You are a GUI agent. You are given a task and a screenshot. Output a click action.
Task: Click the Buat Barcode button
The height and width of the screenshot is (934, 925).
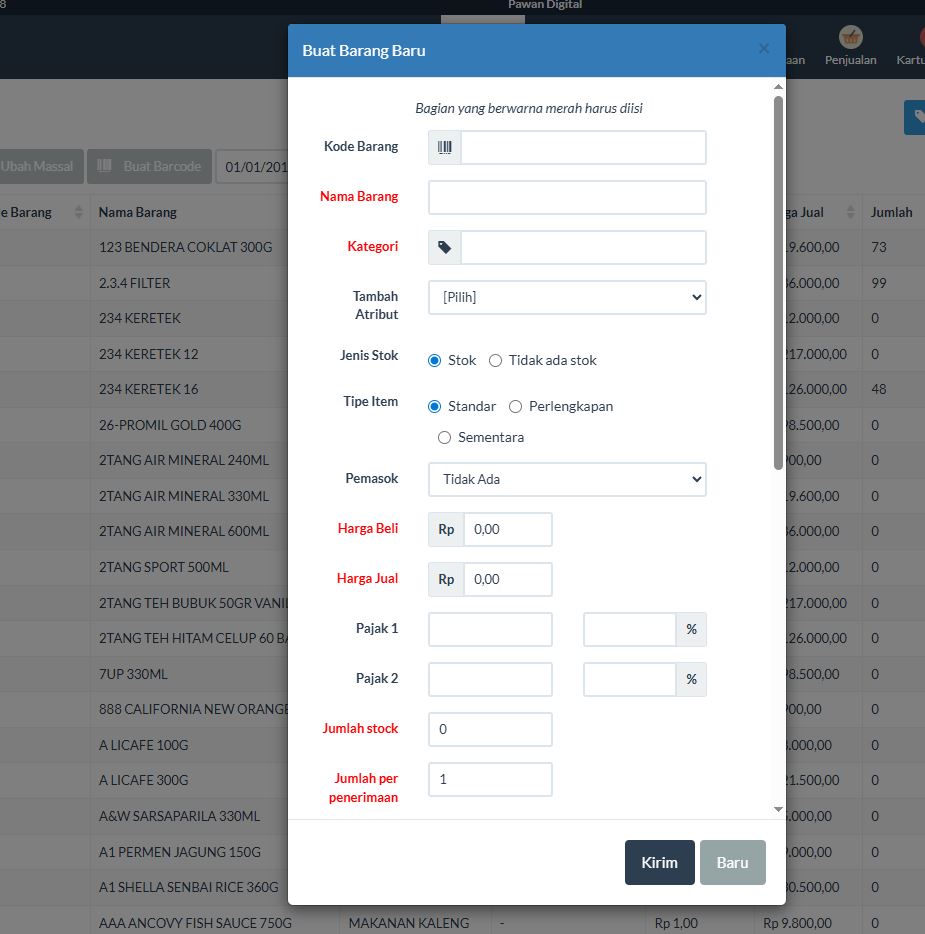tap(149, 166)
